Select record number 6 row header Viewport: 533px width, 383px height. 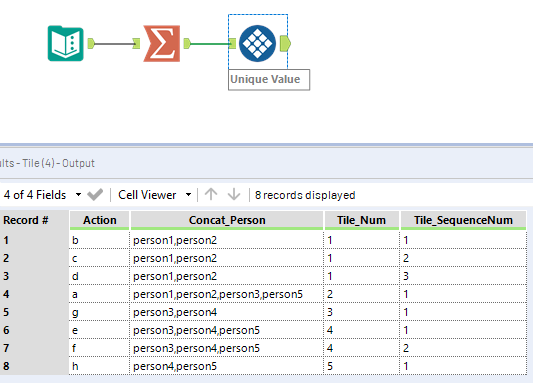pyautogui.click(x=34, y=330)
